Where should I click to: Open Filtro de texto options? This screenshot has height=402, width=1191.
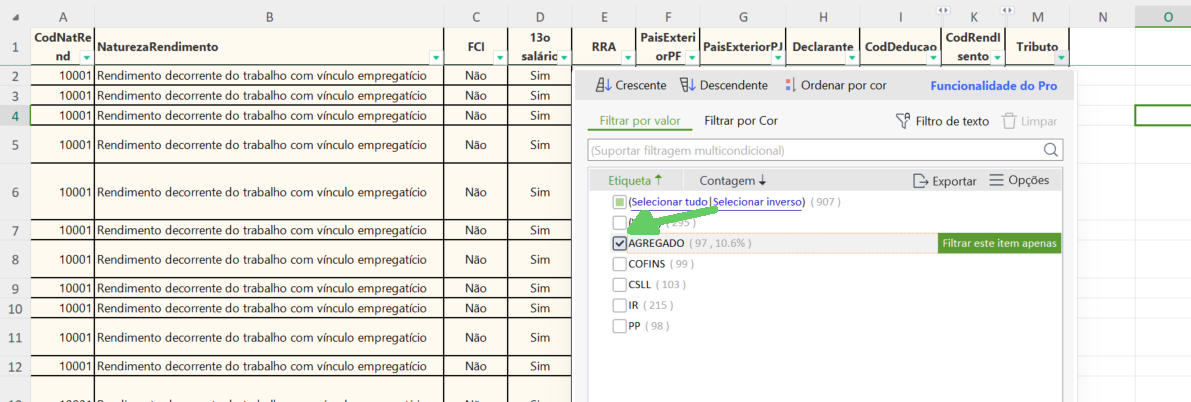[x=943, y=121]
